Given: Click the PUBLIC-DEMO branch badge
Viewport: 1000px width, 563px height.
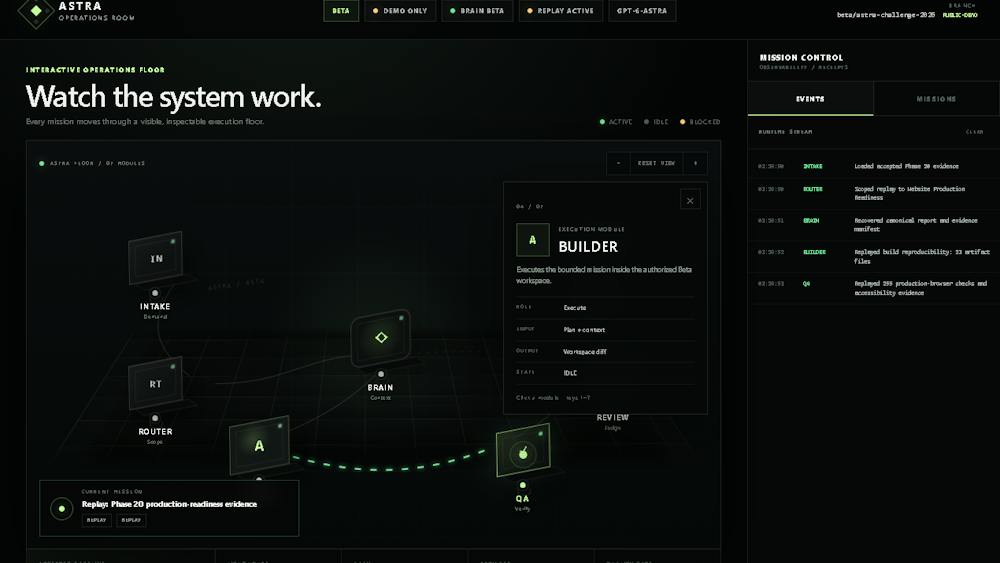Looking at the screenshot, I should coord(960,15).
